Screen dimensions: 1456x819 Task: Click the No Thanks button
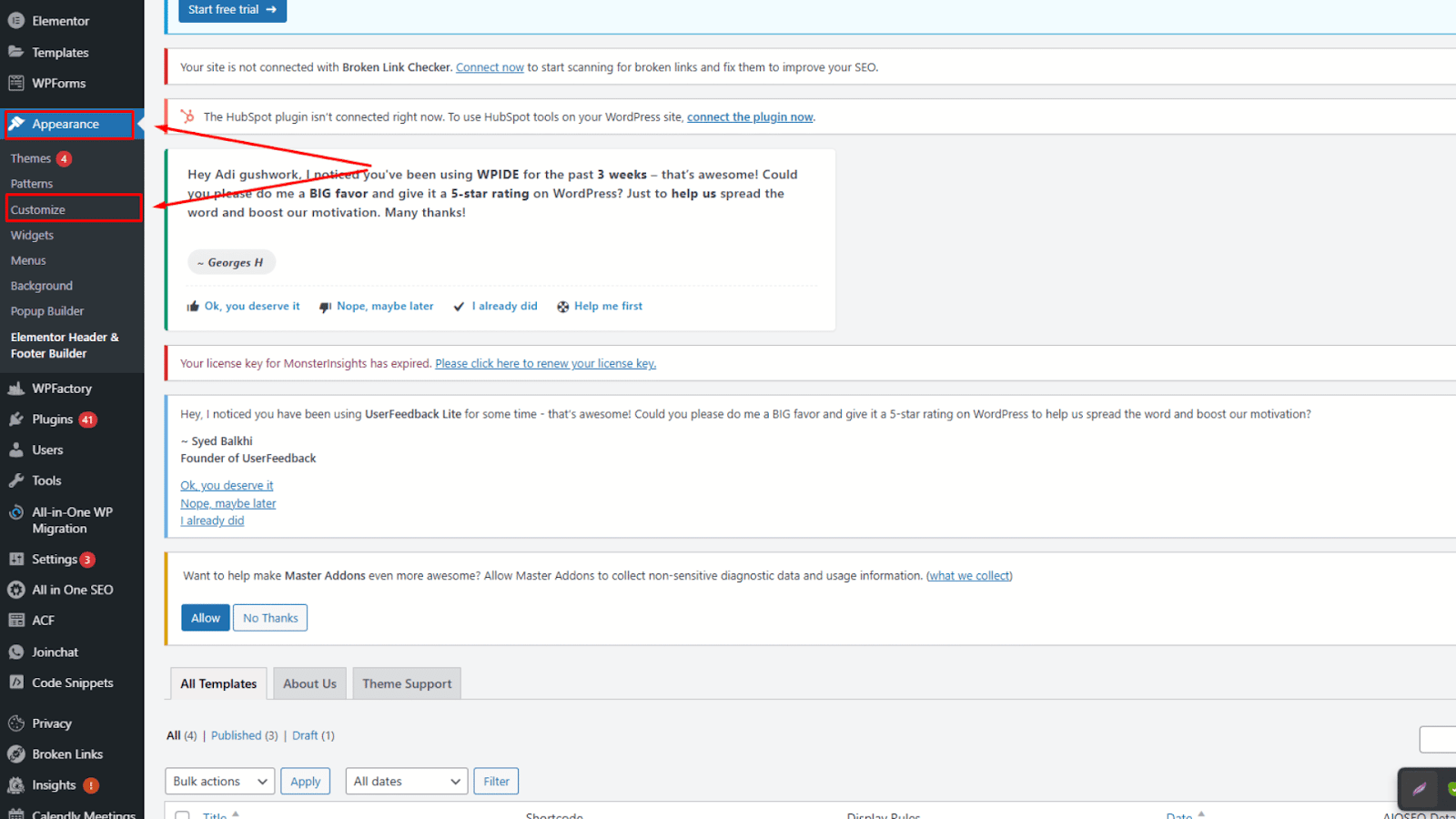tap(270, 618)
